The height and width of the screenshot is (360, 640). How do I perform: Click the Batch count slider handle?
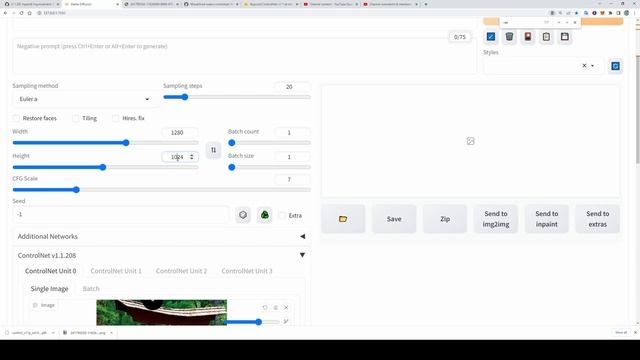point(232,143)
